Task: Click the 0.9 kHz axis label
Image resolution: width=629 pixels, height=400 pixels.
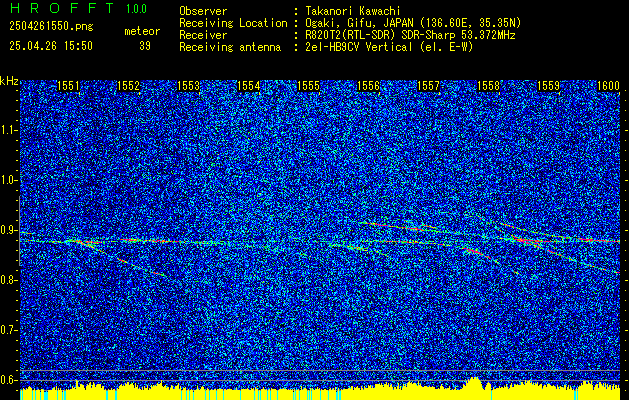Action: (x=8, y=230)
